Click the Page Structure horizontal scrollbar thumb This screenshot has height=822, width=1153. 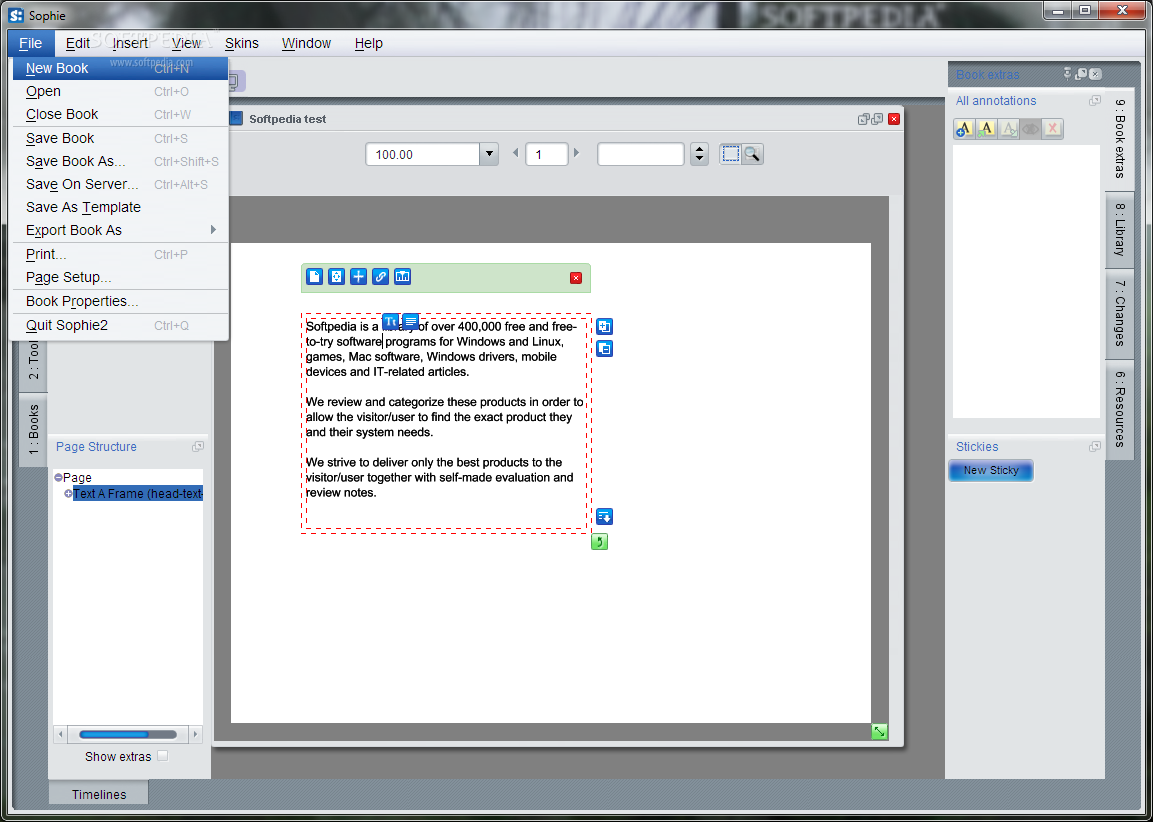(114, 734)
